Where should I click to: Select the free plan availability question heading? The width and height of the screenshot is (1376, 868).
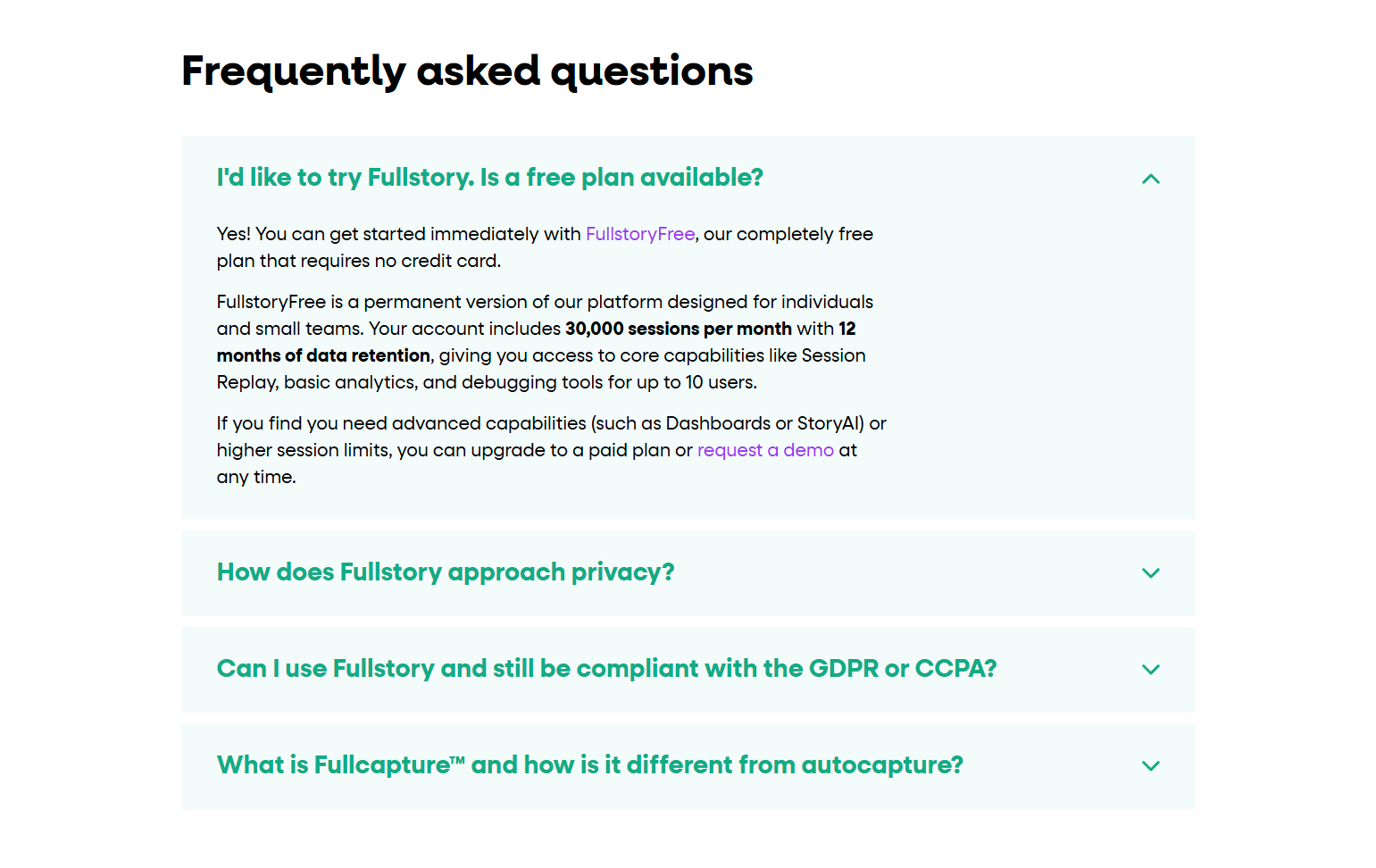[x=489, y=177]
